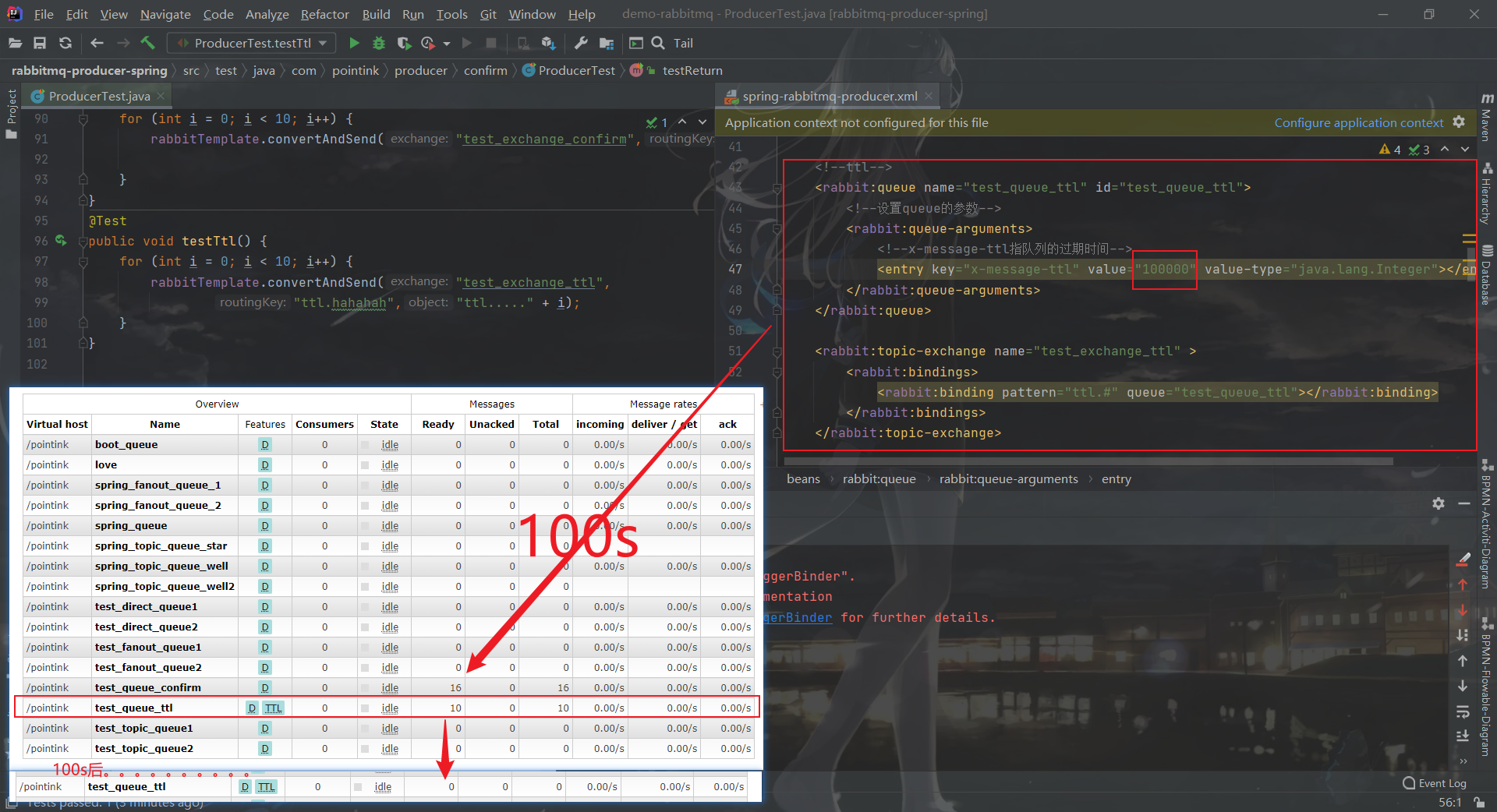
Task: Click the run anything terminal-window icon
Action: 636,43
